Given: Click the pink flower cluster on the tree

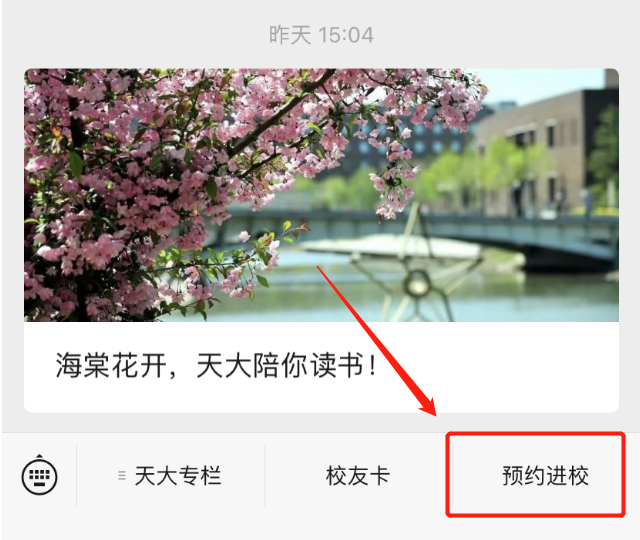Looking at the screenshot, I should (x=163, y=163).
